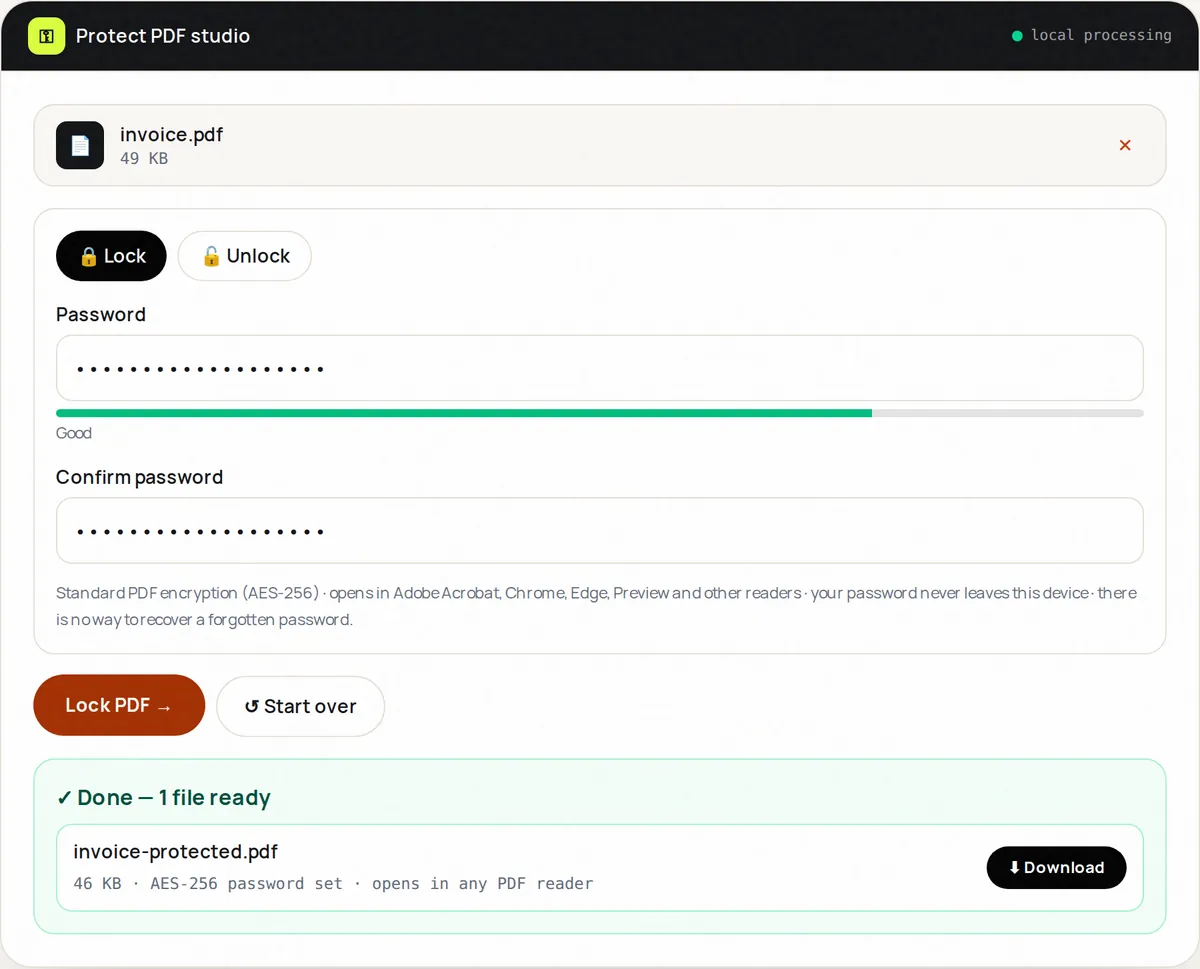This screenshot has height=969, width=1200.
Task: Click the AES-256 encryption note paragraph
Action: pyautogui.click(x=597, y=606)
